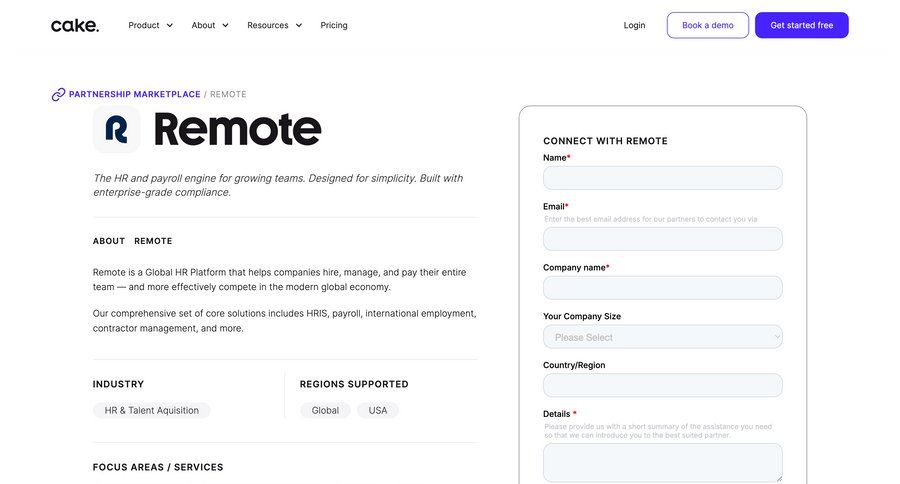900x484 pixels.
Task: Expand the Resources navigation menu
Action: (x=274, y=25)
